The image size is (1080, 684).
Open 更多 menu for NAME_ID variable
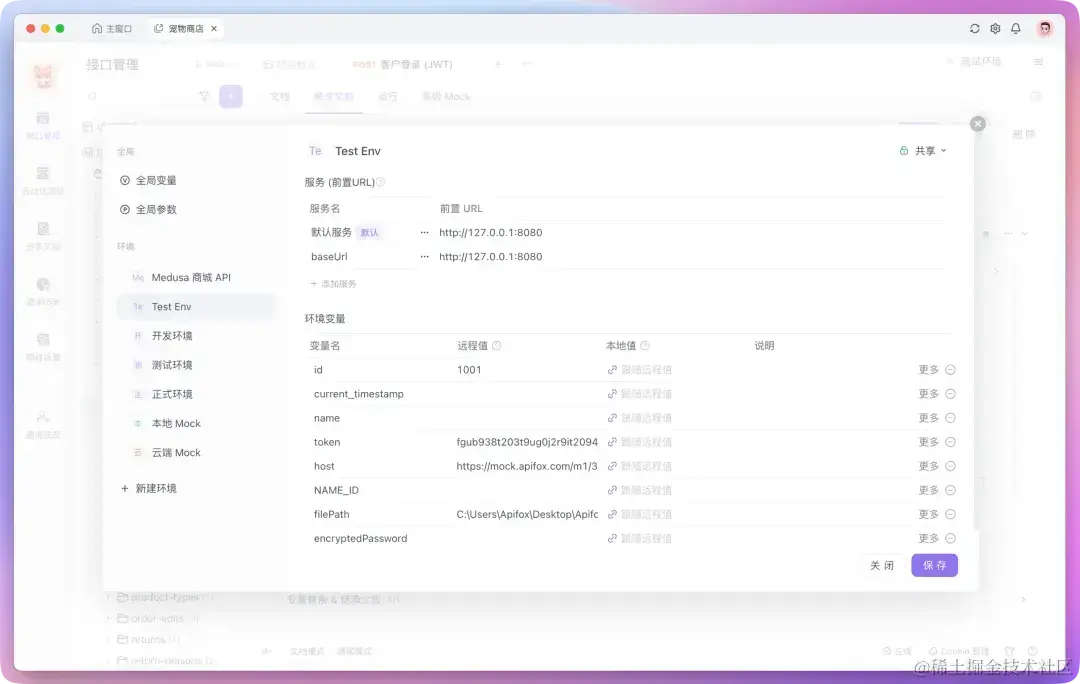928,490
